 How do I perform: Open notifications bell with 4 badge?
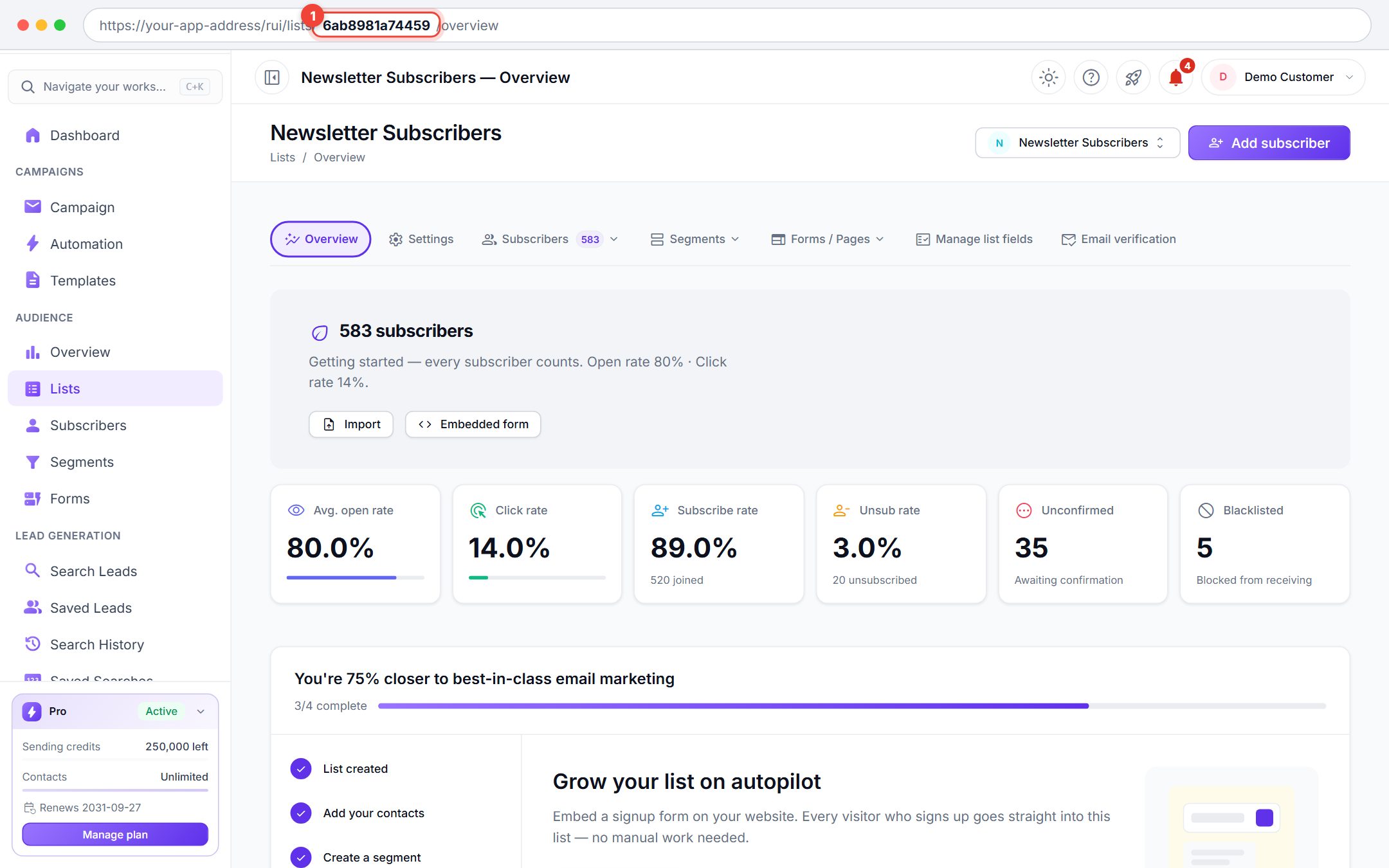click(1176, 78)
